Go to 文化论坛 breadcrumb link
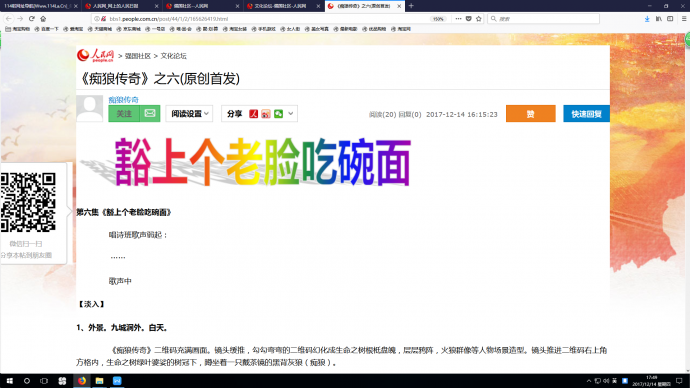This screenshot has width=690, height=388. [x=173, y=56]
